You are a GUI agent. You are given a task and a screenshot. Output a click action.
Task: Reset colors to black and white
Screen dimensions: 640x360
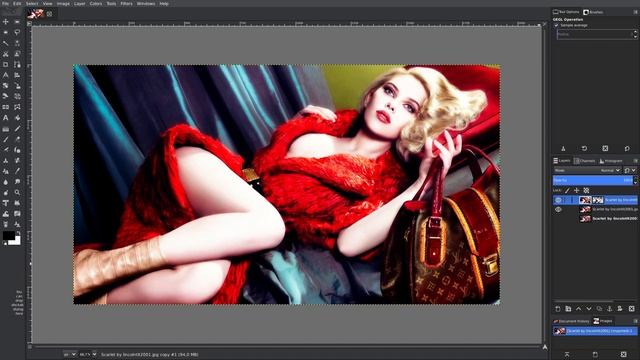pos(4,243)
